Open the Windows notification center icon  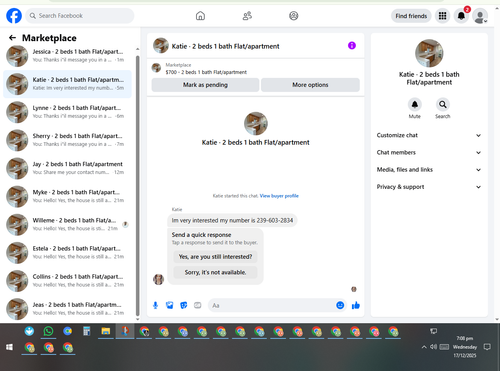[x=487, y=347]
